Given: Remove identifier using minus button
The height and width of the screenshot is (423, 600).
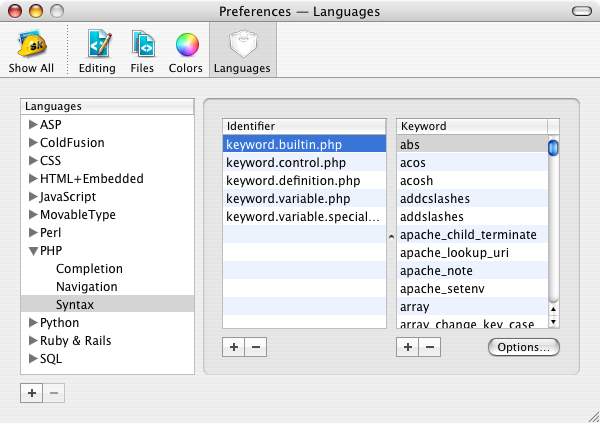Looking at the screenshot, I should pos(255,347).
